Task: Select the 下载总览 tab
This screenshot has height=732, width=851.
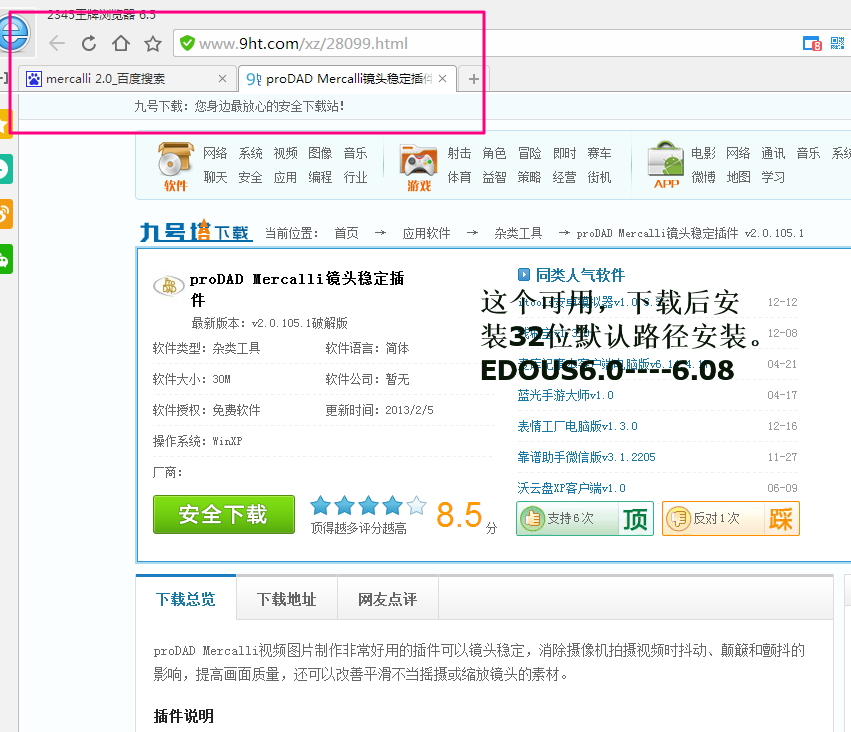Action: [x=186, y=599]
